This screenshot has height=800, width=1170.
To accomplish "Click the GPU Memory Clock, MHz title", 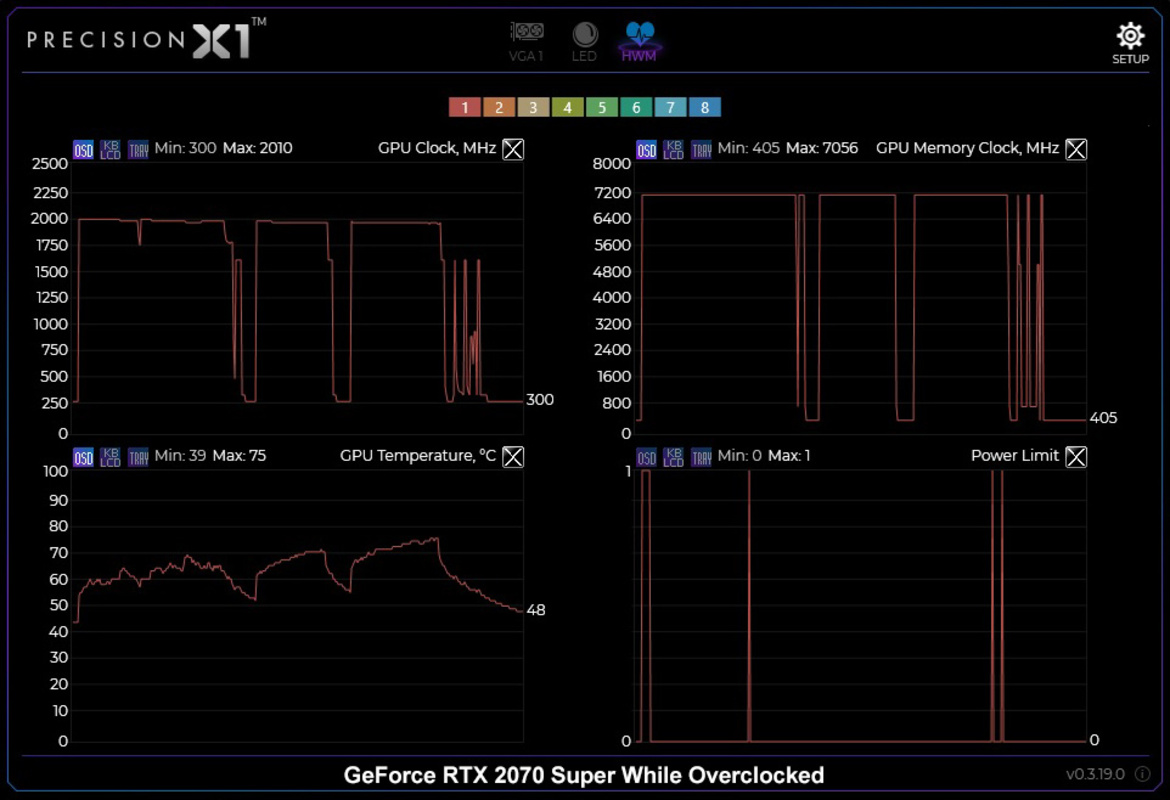I will pos(967,148).
